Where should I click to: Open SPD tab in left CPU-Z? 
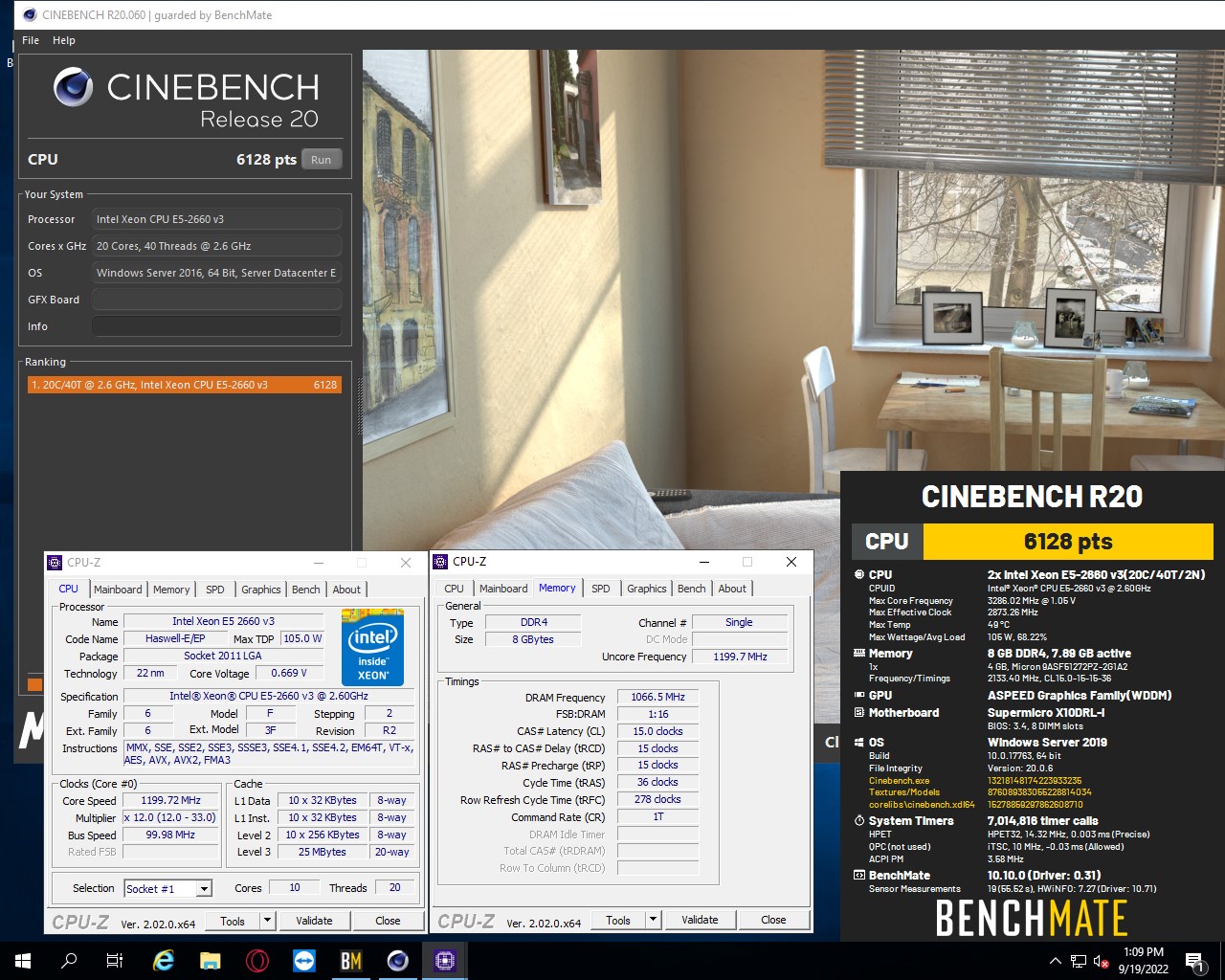pos(215,590)
